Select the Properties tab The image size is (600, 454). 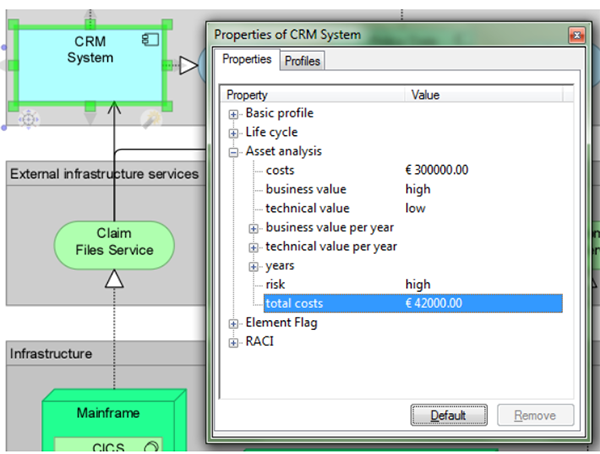pyautogui.click(x=247, y=59)
